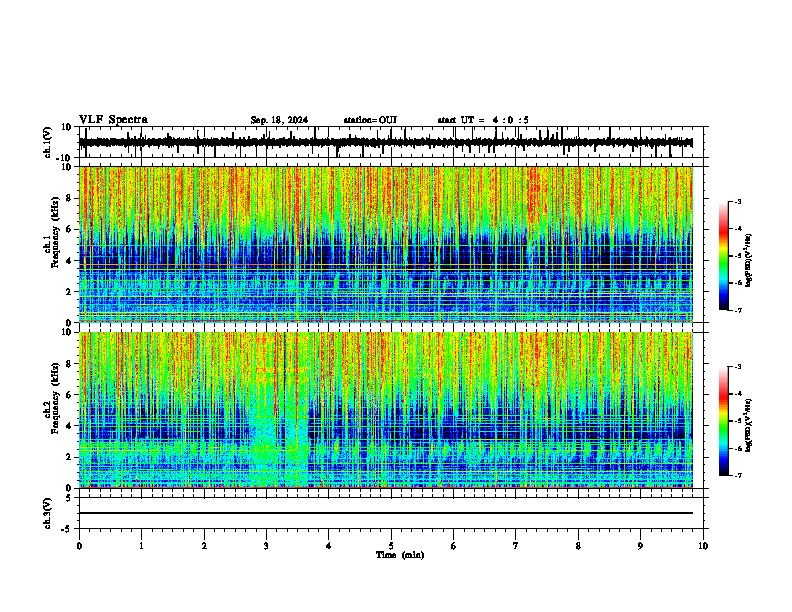The image size is (792, 612).
Task: Click the "Time (min)" axis label
Action: 400,555
